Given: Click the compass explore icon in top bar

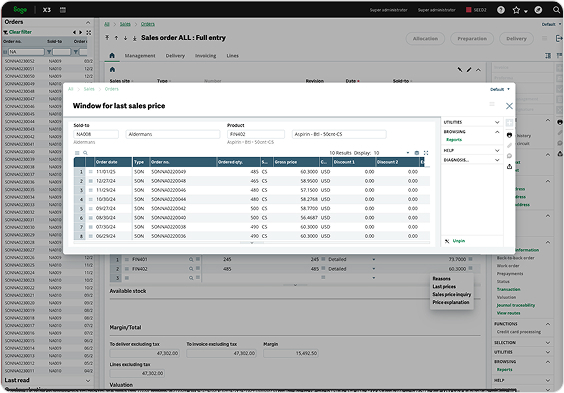Looking at the screenshot, I should pyautogui.click(x=538, y=10).
